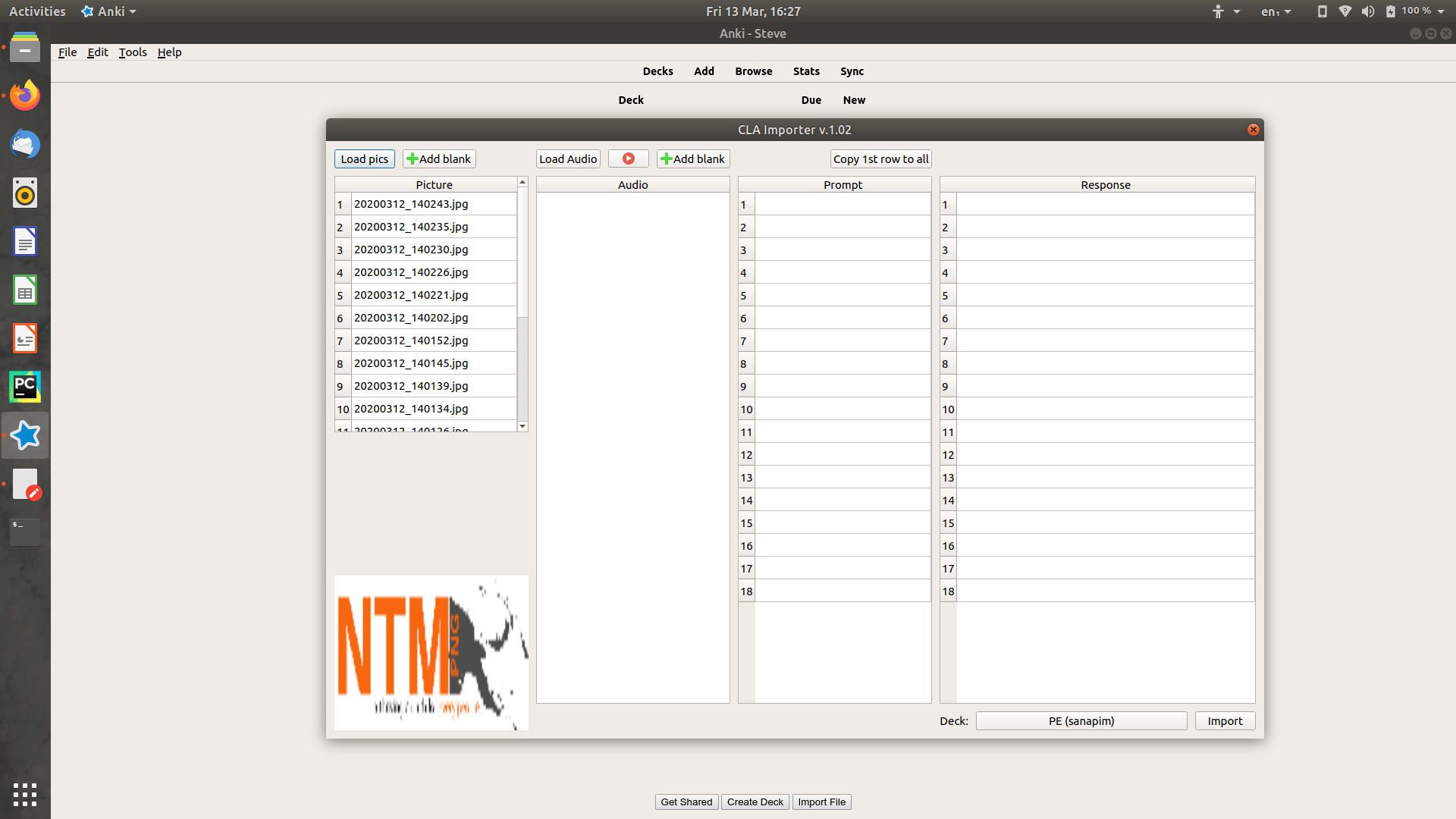Open Firefox from the dock
Viewport: 1456px width, 819px height.
[x=25, y=96]
